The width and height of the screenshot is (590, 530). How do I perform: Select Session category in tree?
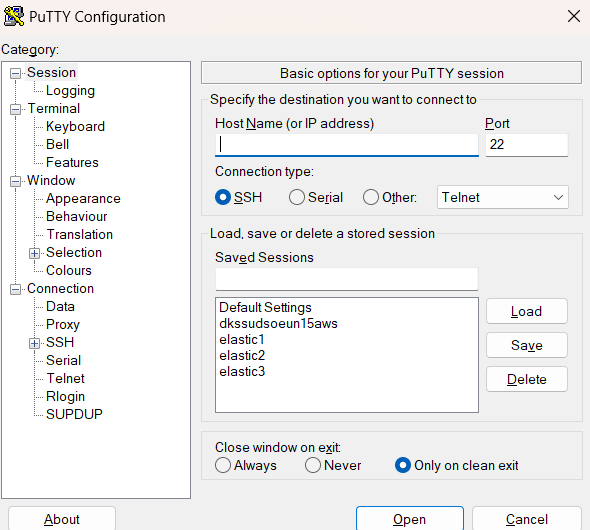coord(52,72)
